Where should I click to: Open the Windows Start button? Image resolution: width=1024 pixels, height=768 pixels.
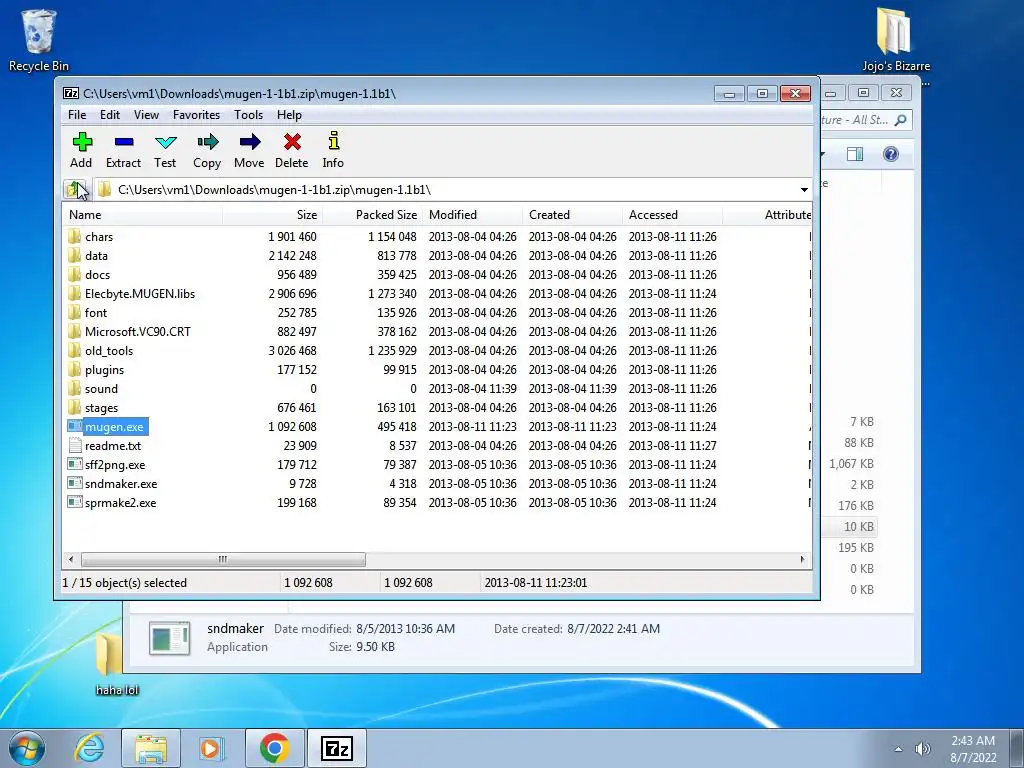[x=27, y=748]
